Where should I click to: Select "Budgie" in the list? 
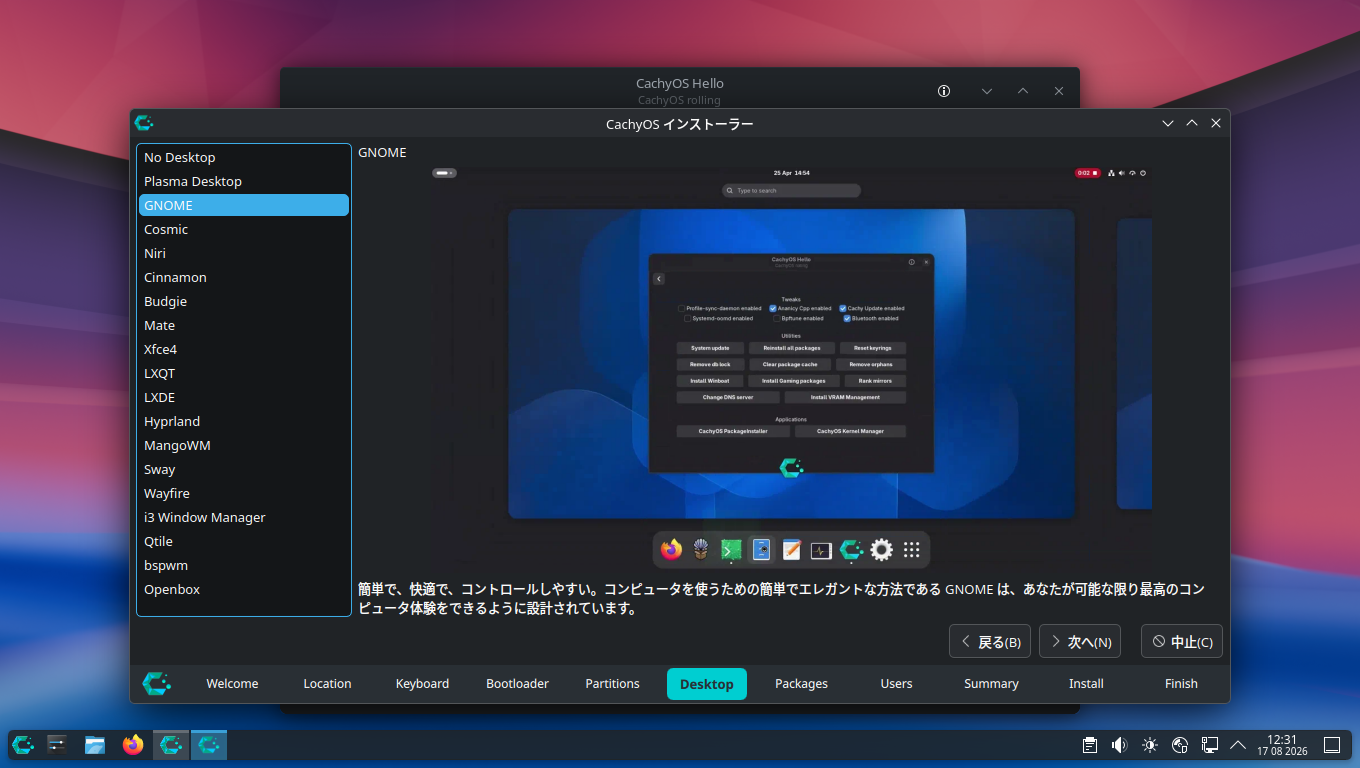pos(244,301)
